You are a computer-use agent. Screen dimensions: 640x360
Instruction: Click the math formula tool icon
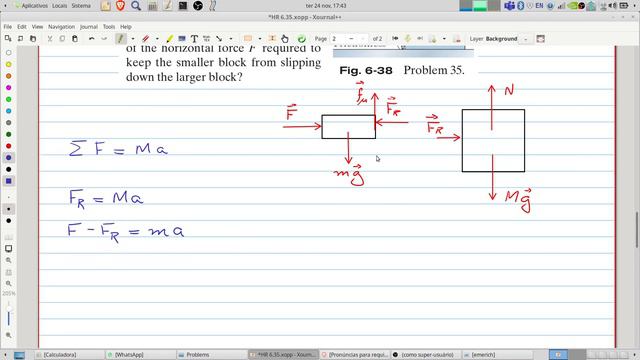coord(207,39)
